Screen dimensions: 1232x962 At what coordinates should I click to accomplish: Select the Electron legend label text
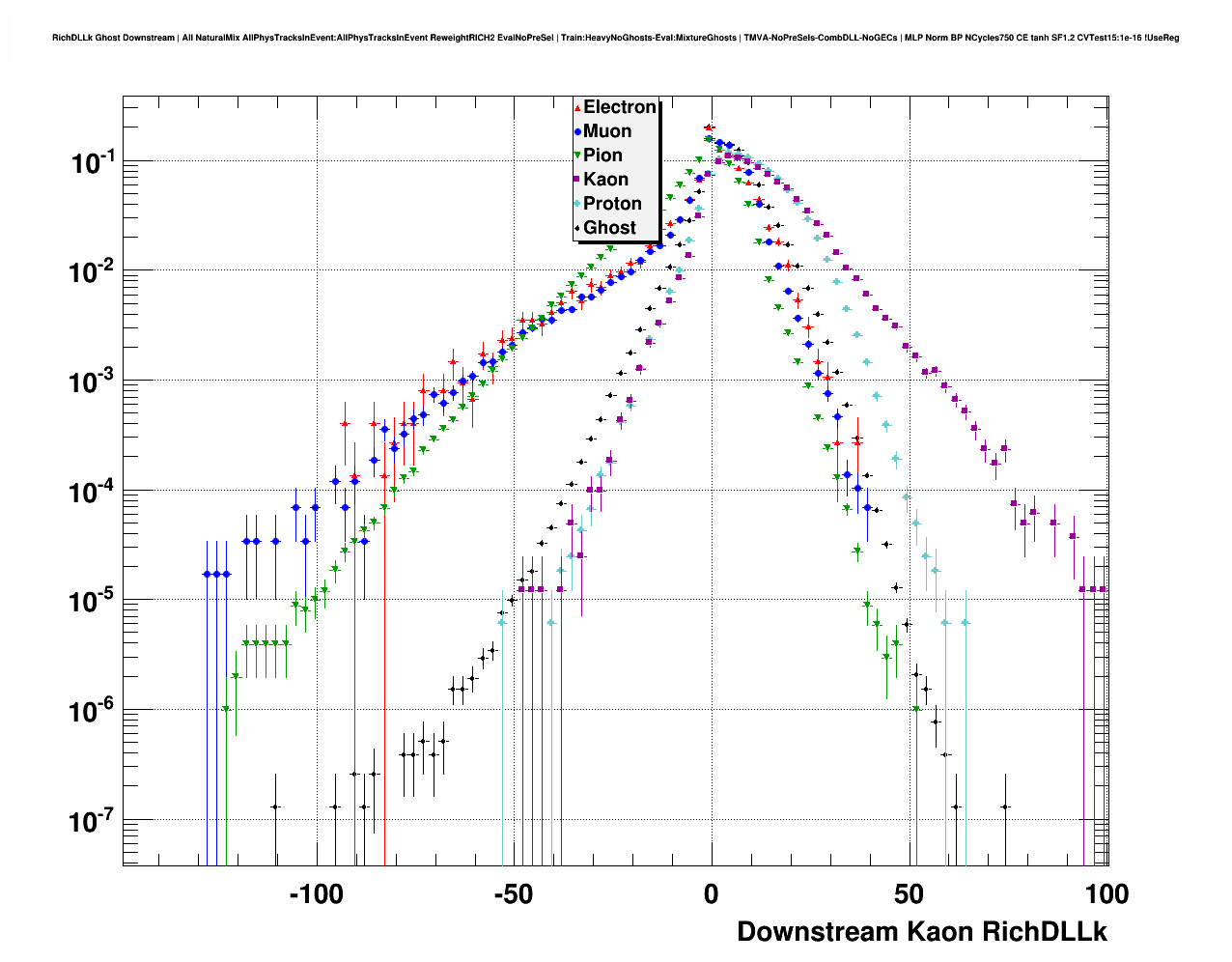click(620, 107)
